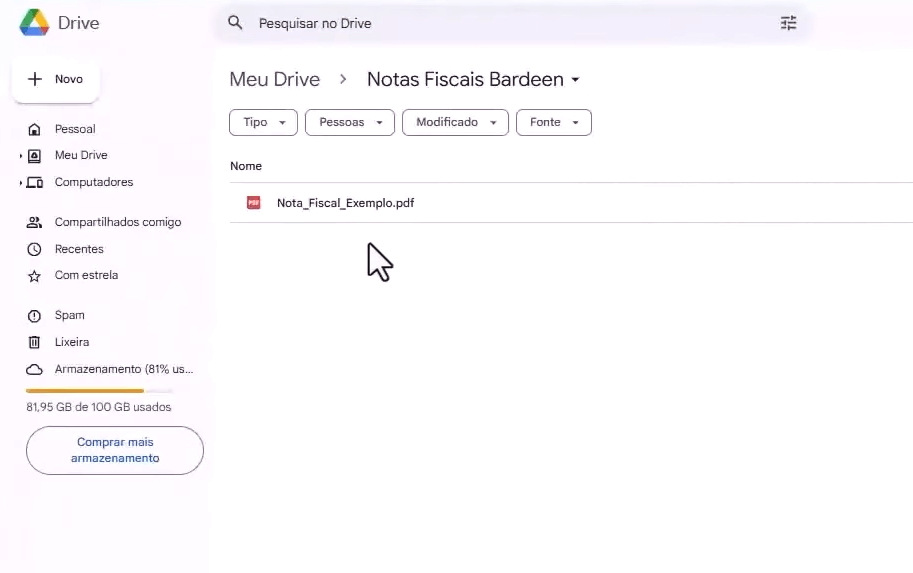The height and width of the screenshot is (573, 913).
Task: Open Compartilhados comigo section
Action: (x=118, y=222)
